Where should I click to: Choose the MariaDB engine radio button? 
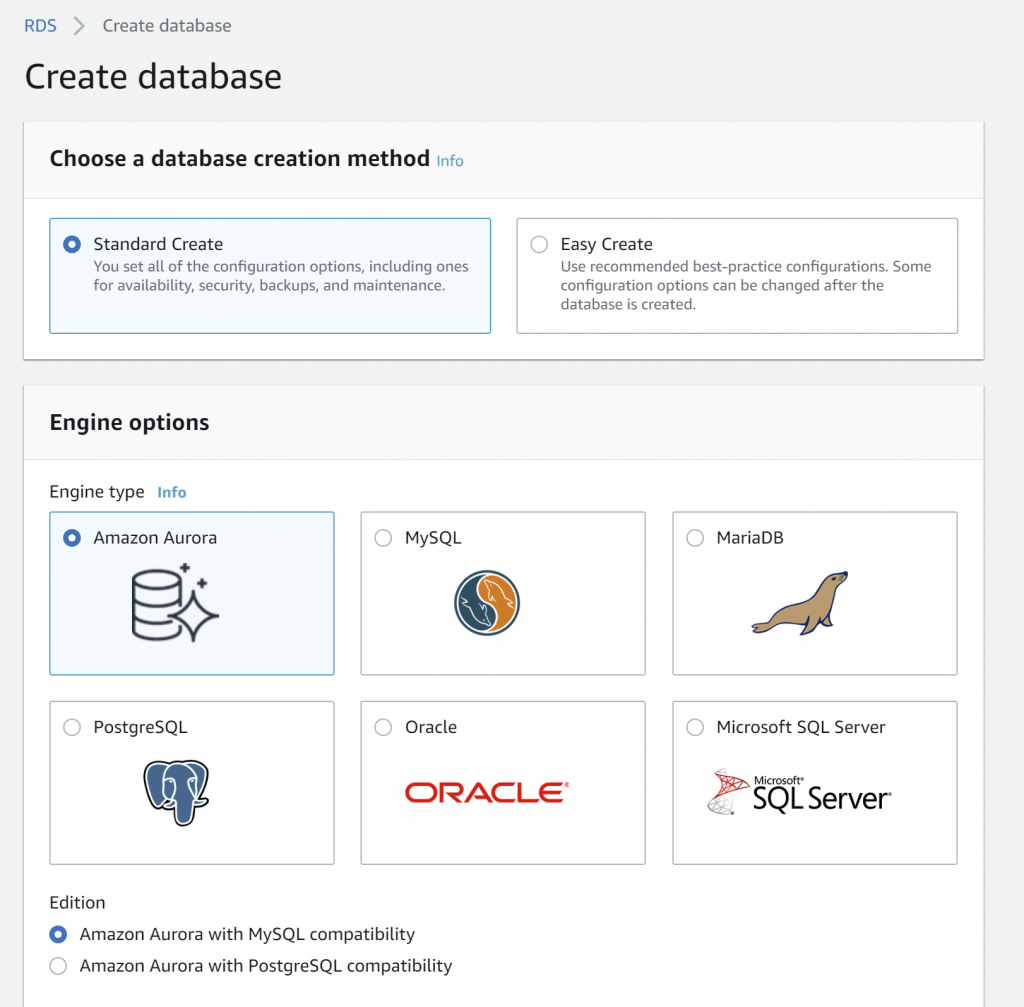coord(695,538)
